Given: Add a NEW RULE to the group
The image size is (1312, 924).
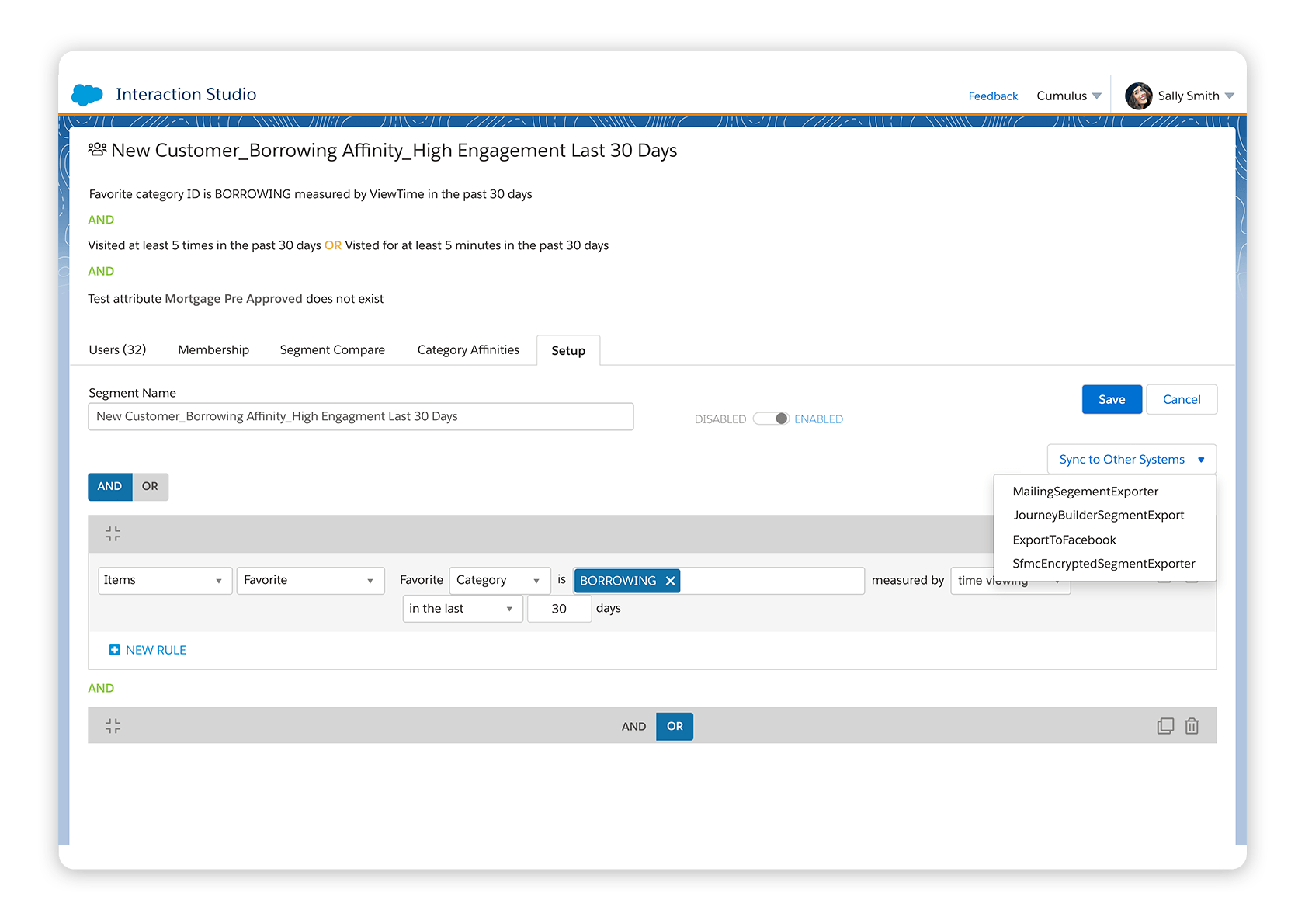Looking at the screenshot, I should (x=148, y=650).
